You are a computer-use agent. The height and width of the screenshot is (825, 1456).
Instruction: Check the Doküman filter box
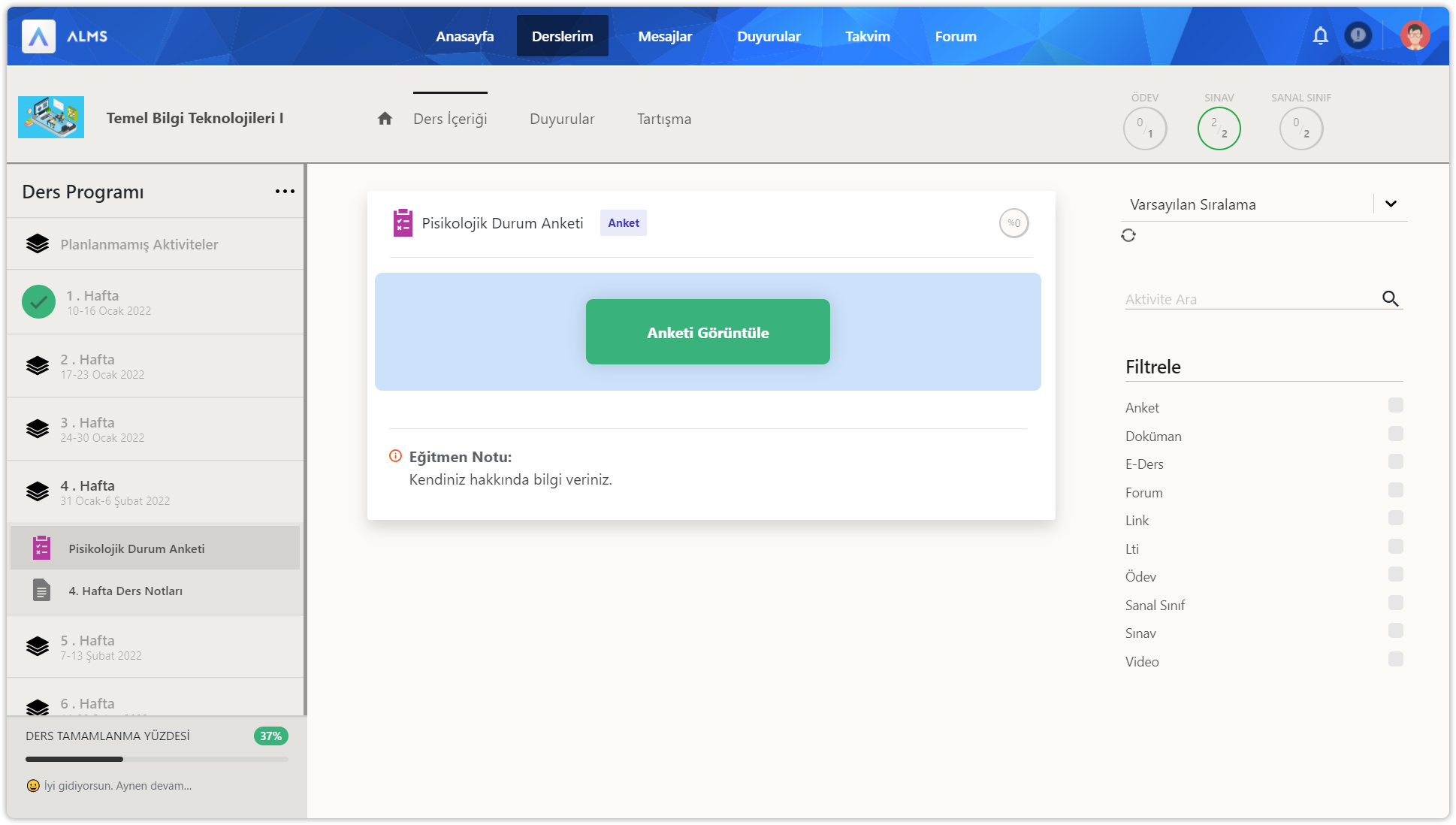tap(1395, 434)
